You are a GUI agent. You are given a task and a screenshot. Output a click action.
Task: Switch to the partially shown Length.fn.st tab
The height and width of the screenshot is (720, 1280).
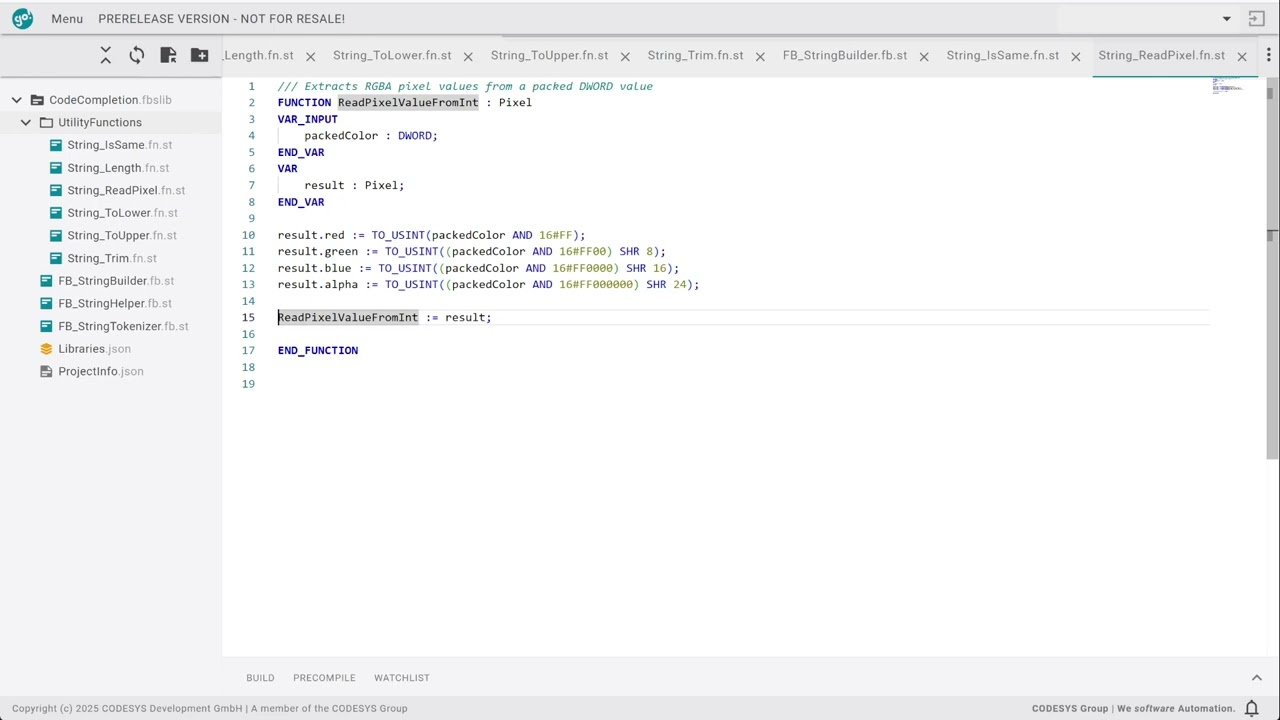pos(258,56)
